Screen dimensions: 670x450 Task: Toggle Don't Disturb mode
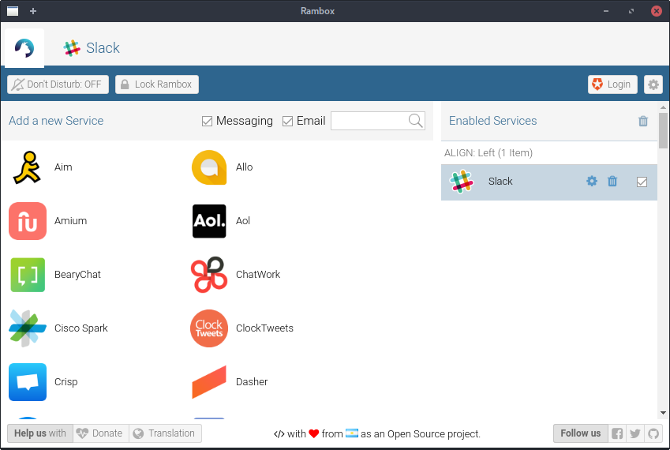58,84
